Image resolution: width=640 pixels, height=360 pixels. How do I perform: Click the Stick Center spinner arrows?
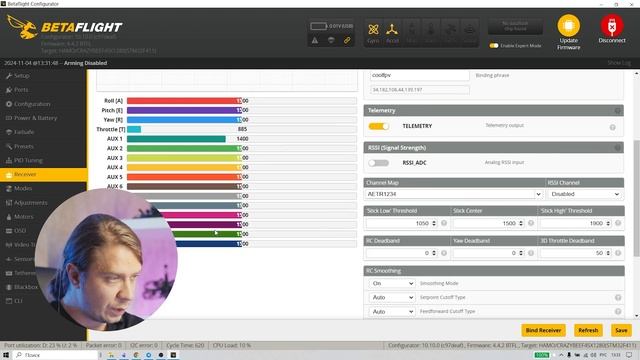click(521, 223)
